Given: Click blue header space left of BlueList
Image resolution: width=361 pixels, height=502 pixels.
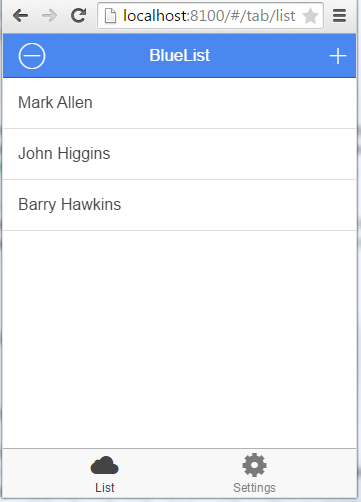Looking at the screenshot, I should 97,56.
